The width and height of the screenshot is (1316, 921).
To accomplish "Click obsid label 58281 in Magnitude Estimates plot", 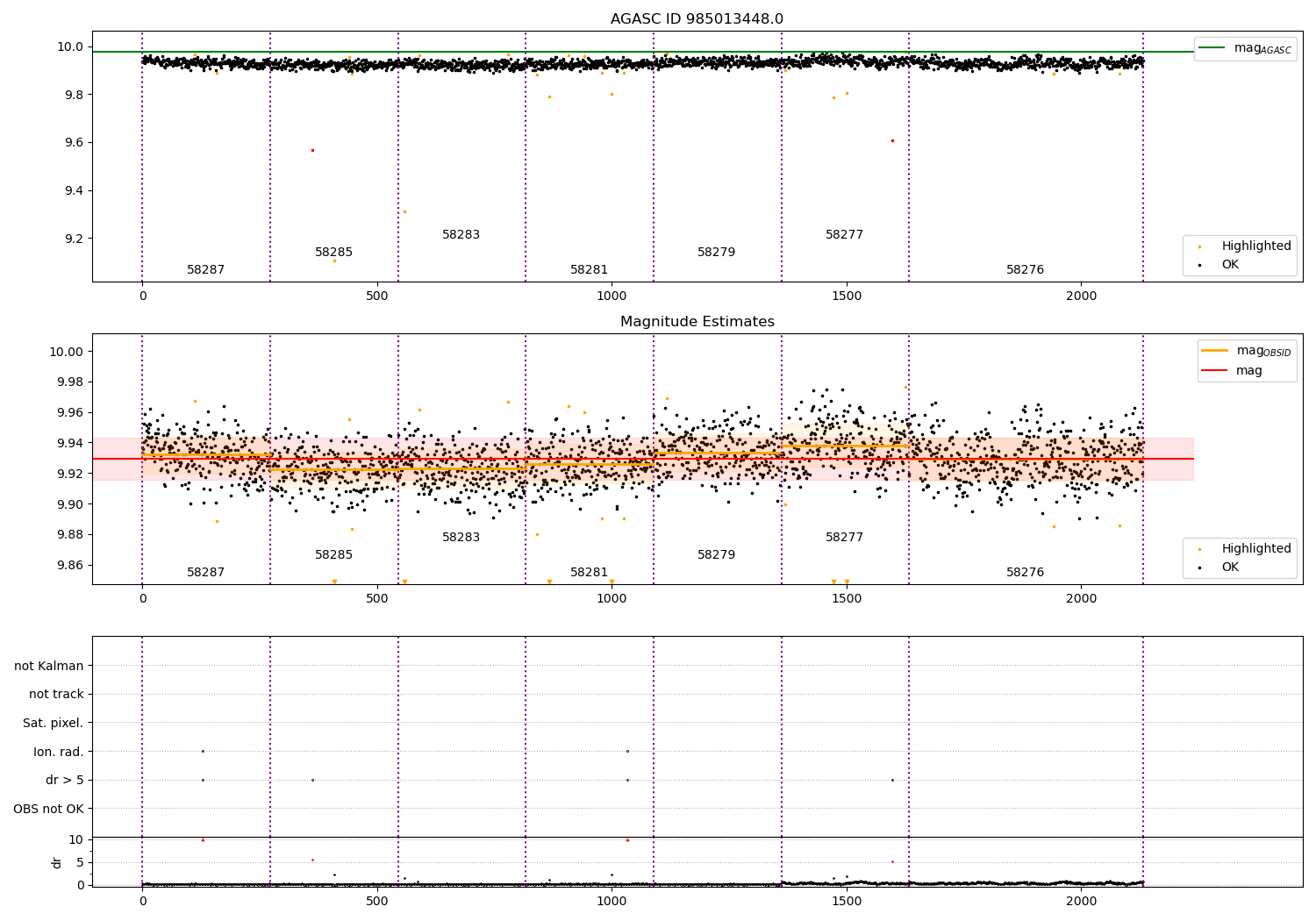I will click(590, 573).
